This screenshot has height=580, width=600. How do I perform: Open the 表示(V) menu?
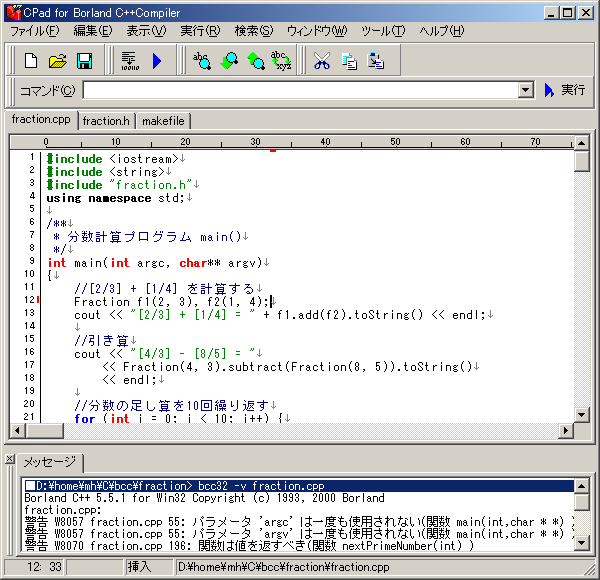(x=146, y=31)
